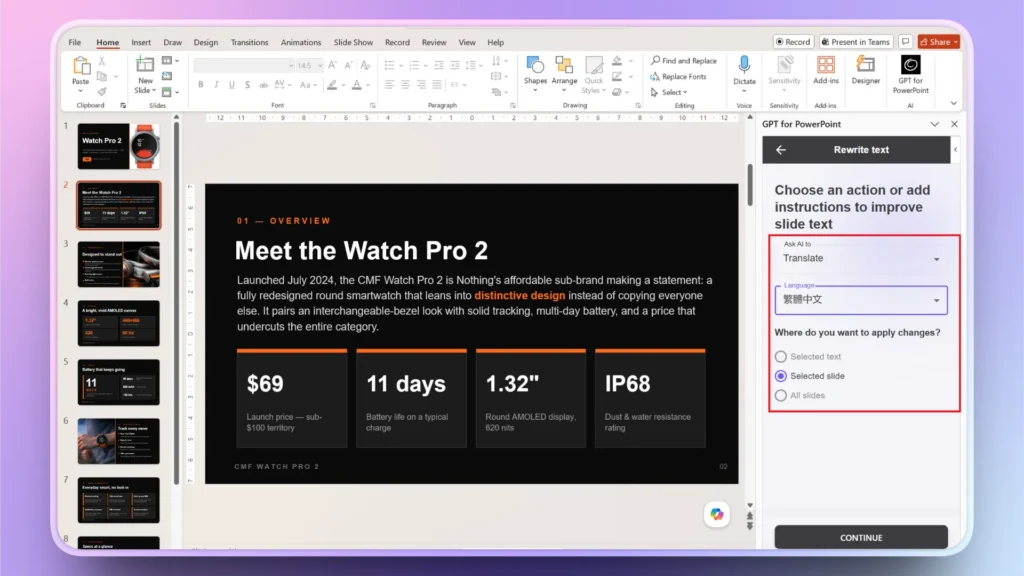Switch to the Insert tab
Image resolution: width=1024 pixels, height=576 pixels.
click(141, 42)
